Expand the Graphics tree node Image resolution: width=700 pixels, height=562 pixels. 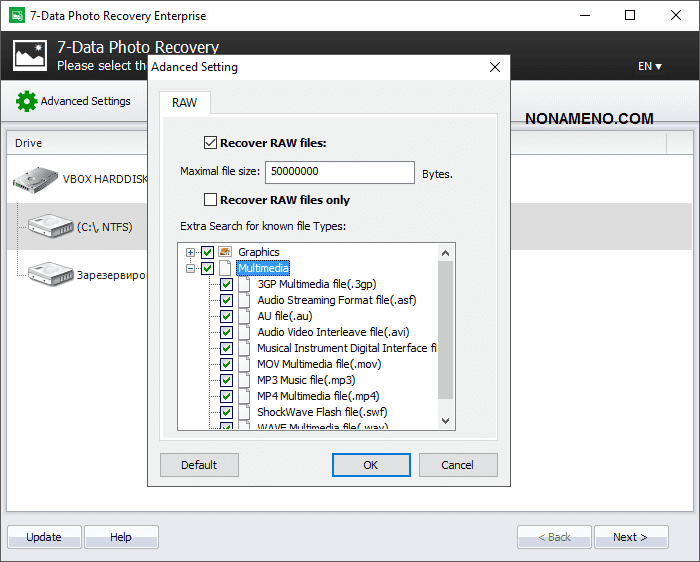click(x=190, y=252)
